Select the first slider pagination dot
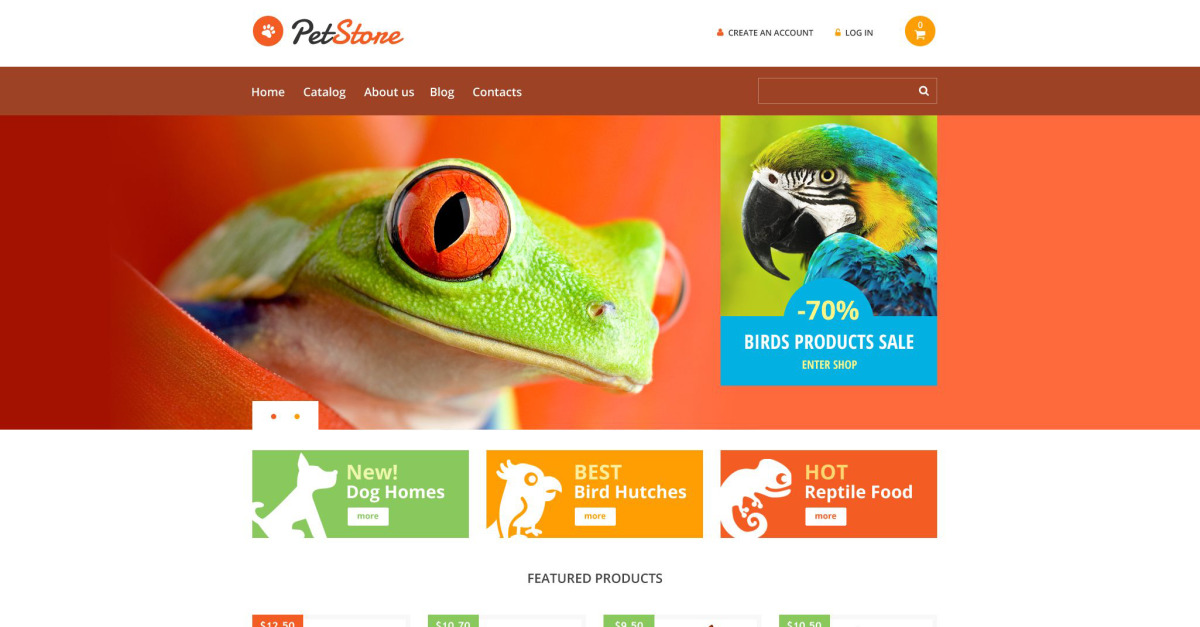The height and width of the screenshot is (627, 1200). click(x=273, y=416)
